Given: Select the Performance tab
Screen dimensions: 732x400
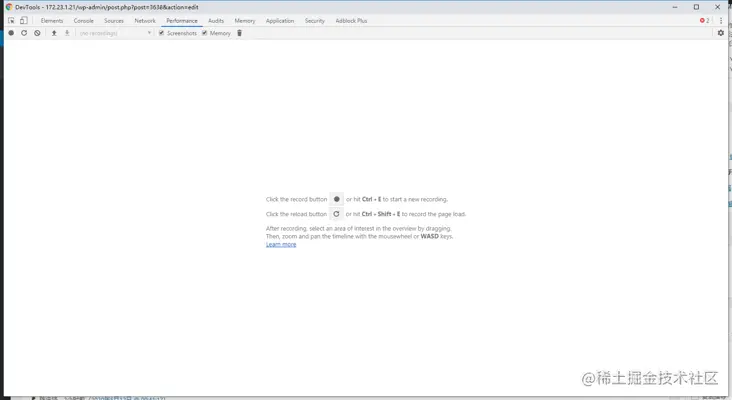Looking at the screenshot, I should coord(182,21).
